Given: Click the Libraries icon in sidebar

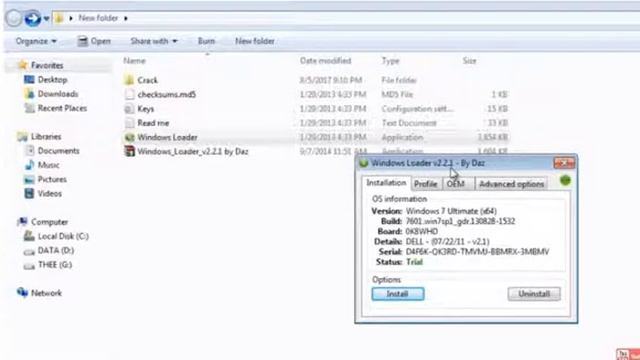Looking at the screenshot, I should click(22, 137).
